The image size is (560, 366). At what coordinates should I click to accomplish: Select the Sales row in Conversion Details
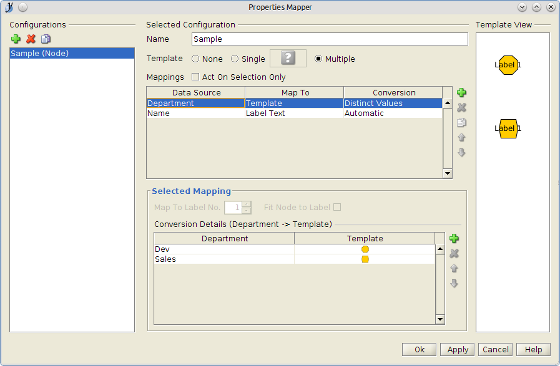pyautogui.click(x=294, y=259)
